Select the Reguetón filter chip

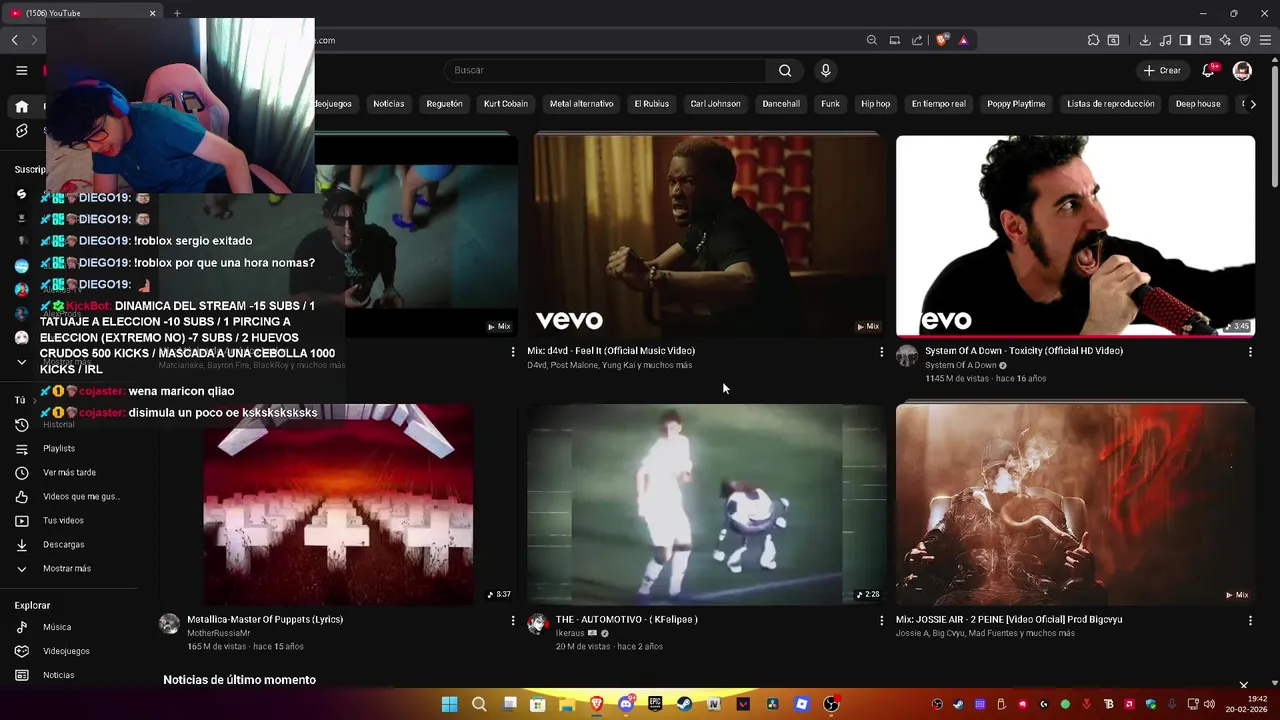(x=444, y=104)
